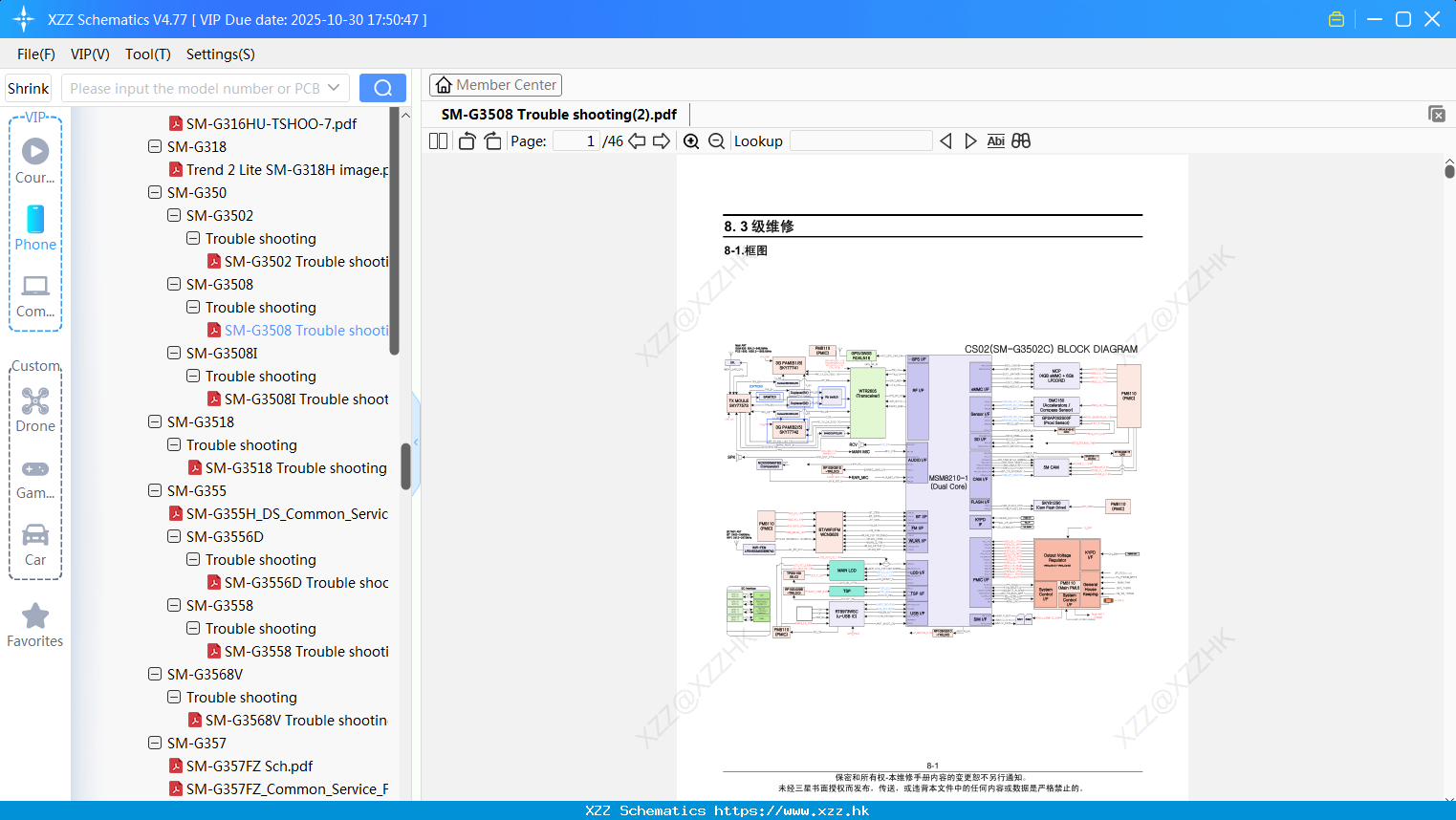Open SM-G3502 Trouble shooting PDF
1456x820 pixels.
[x=298, y=261]
